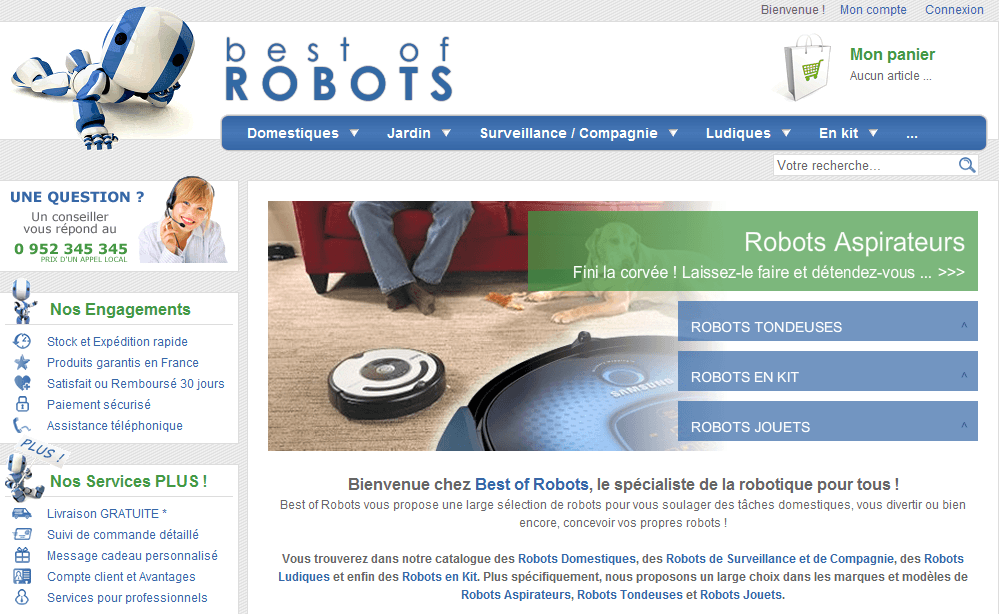Click the truck icon beside Livraison GRATUITE

[22, 513]
